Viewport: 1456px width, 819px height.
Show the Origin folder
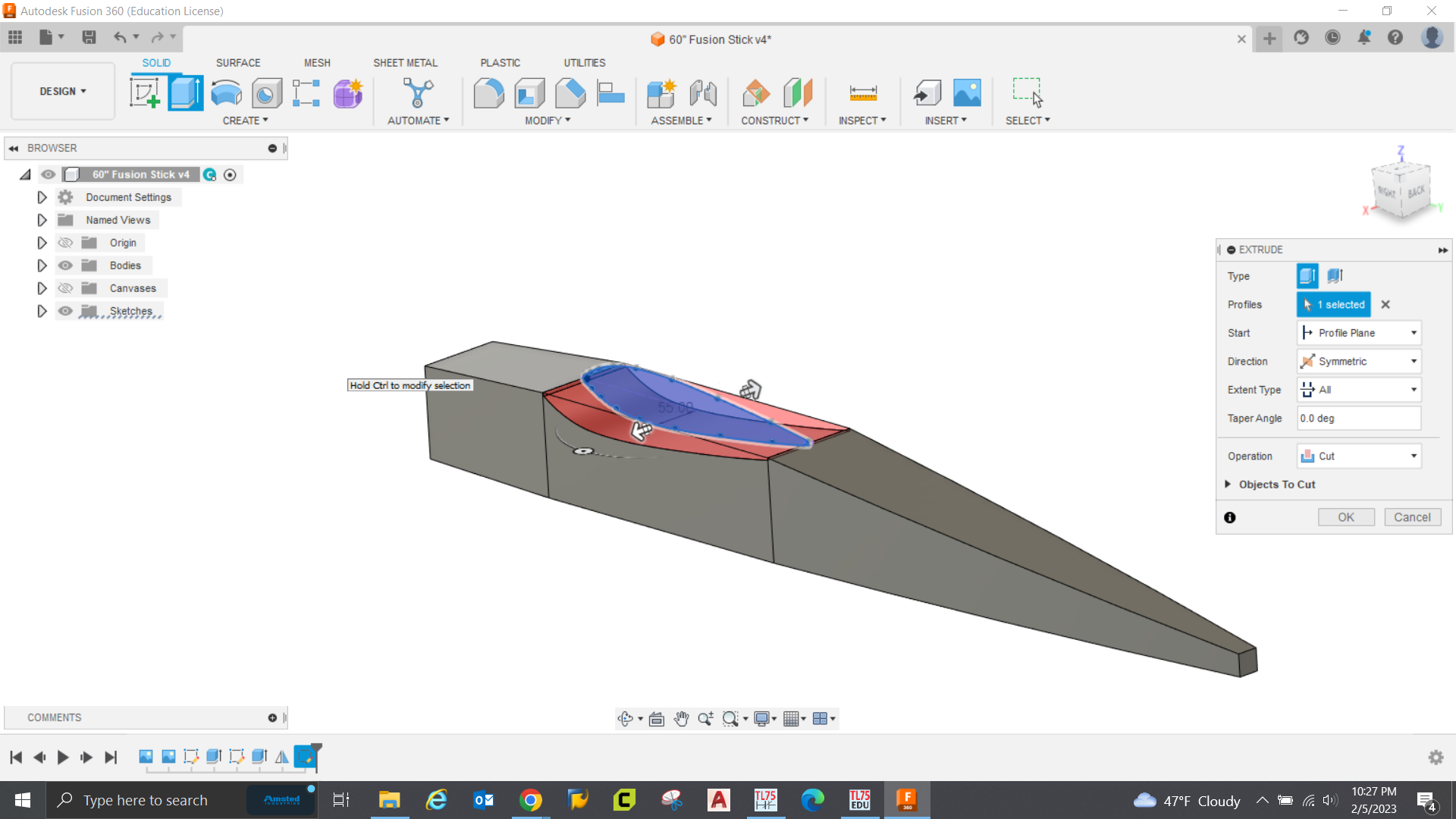click(x=65, y=242)
